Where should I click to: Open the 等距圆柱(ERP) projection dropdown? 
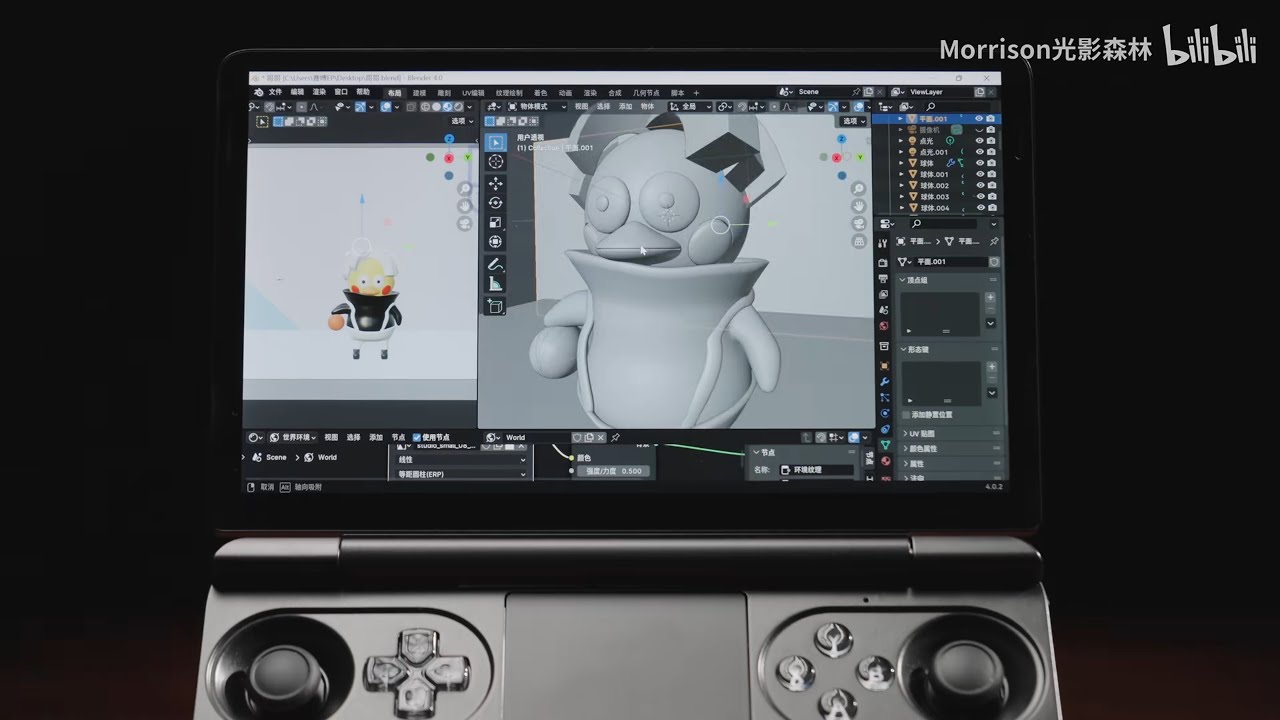461,474
